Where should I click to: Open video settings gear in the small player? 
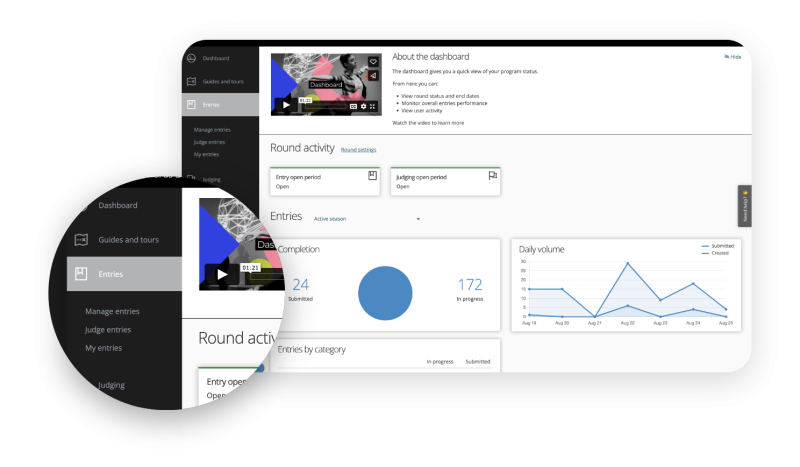pyautogui.click(x=363, y=105)
